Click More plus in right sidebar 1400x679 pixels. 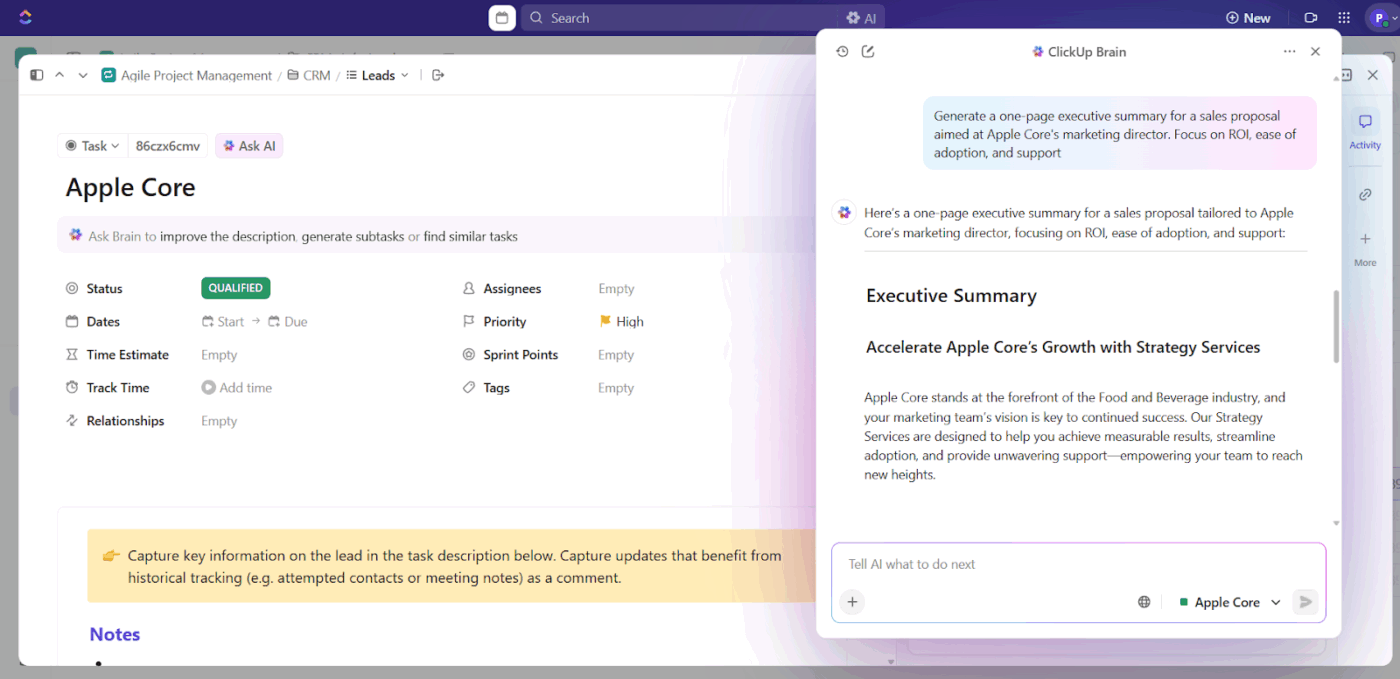(1365, 248)
